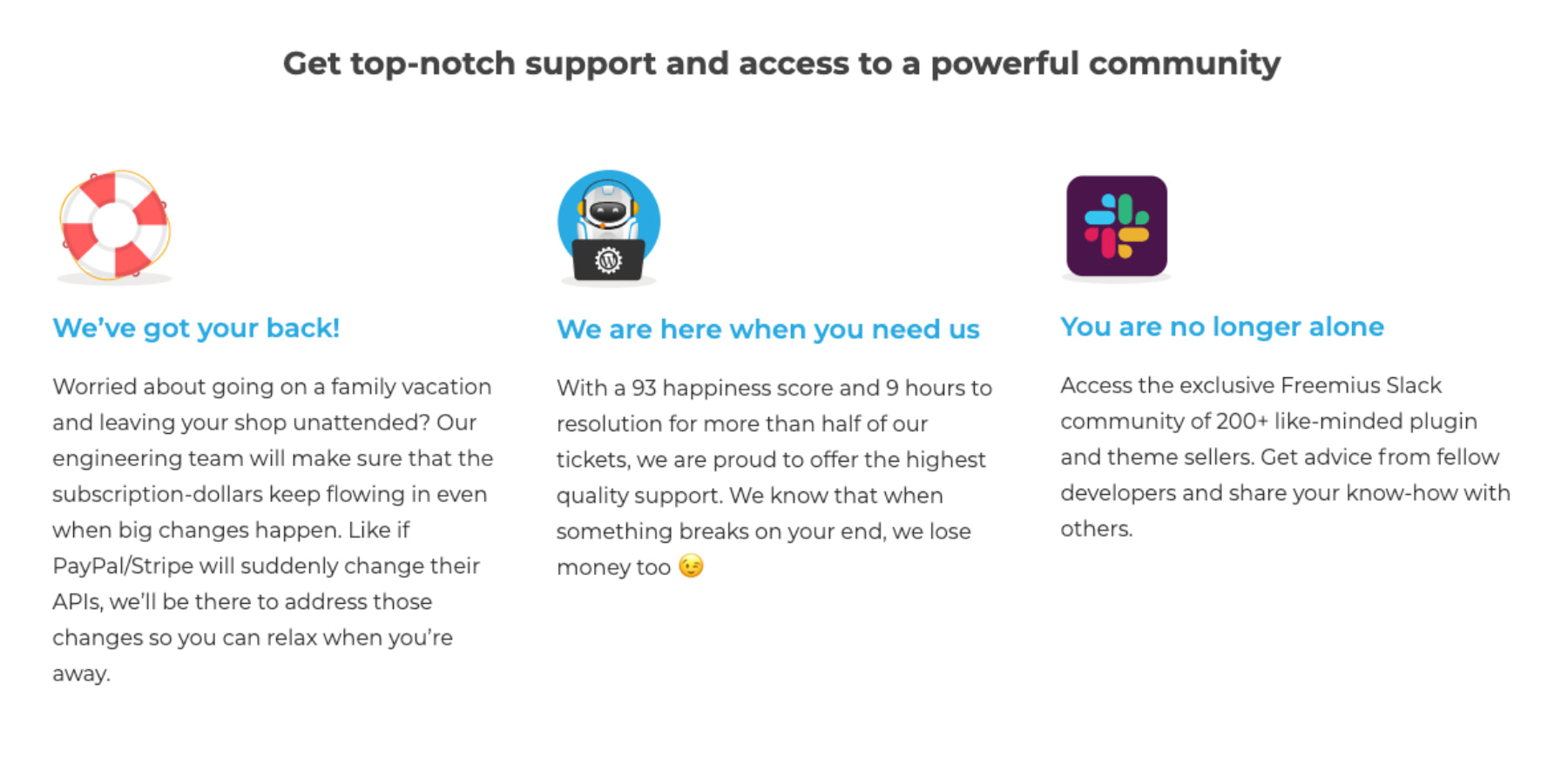Click the WordPress logo on robot's laptop

(608, 260)
